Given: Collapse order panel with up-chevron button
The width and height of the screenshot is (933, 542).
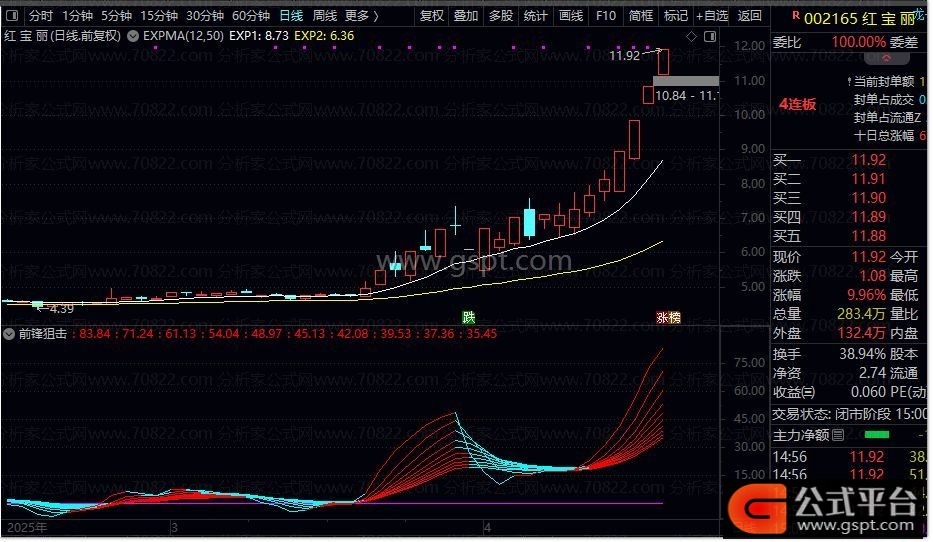Looking at the screenshot, I should (x=886, y=58).
